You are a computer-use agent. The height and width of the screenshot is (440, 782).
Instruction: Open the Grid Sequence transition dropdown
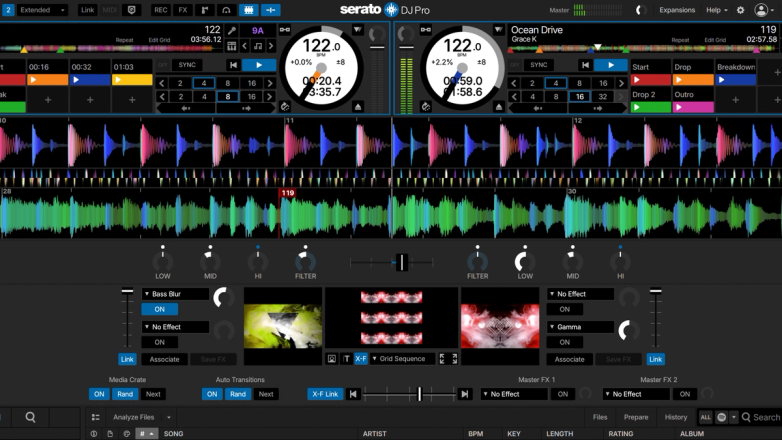tap(402, 359)
